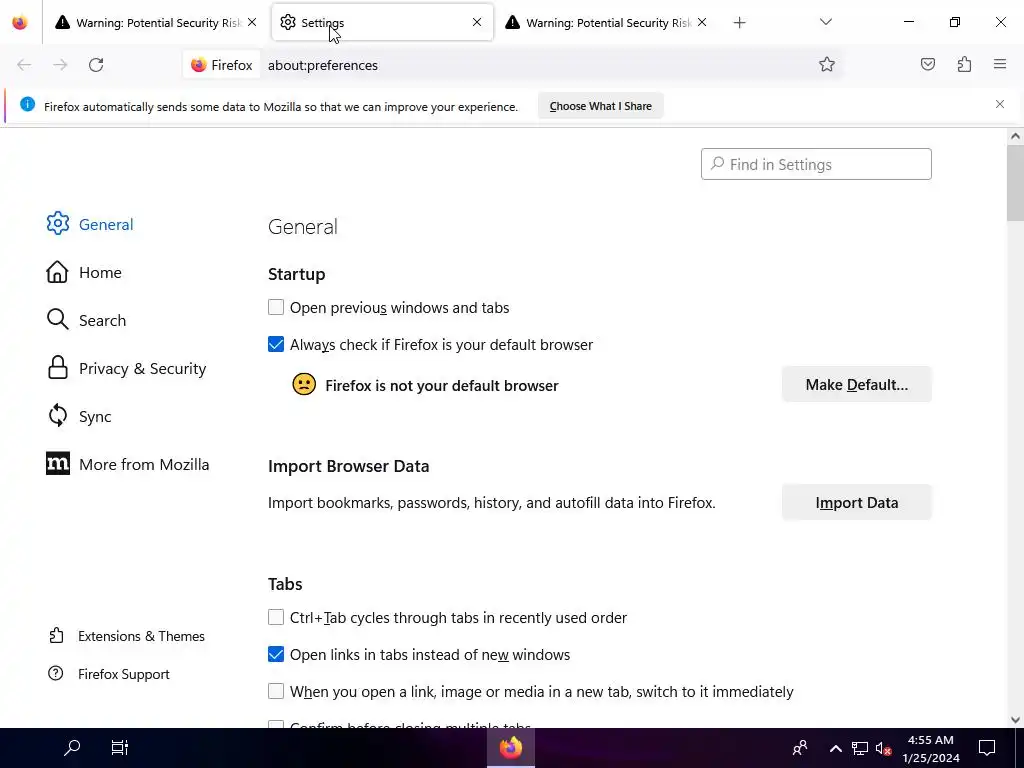Go forward one page

tap(60, 65)
